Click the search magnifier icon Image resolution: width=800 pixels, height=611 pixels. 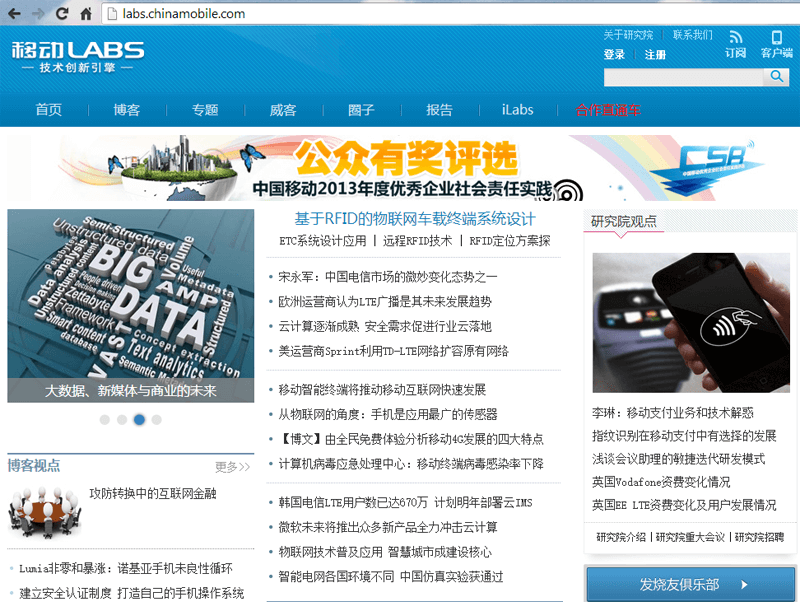(777, 76)
